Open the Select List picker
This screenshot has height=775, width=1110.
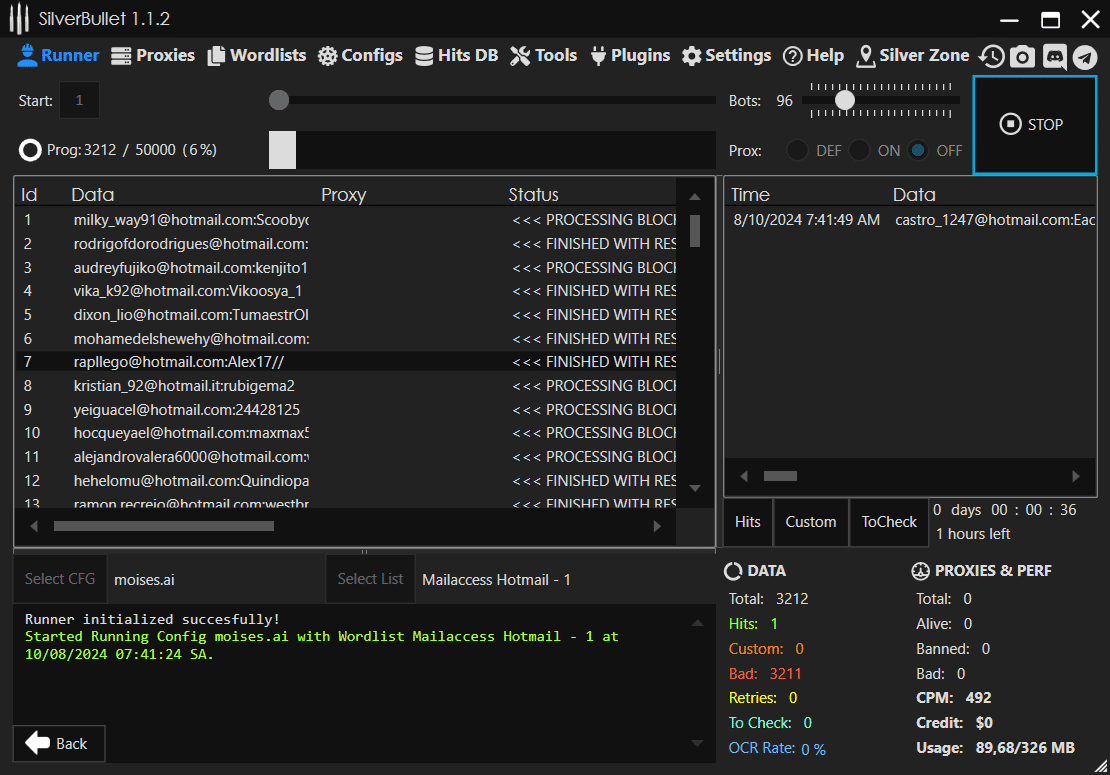point(370,579)
